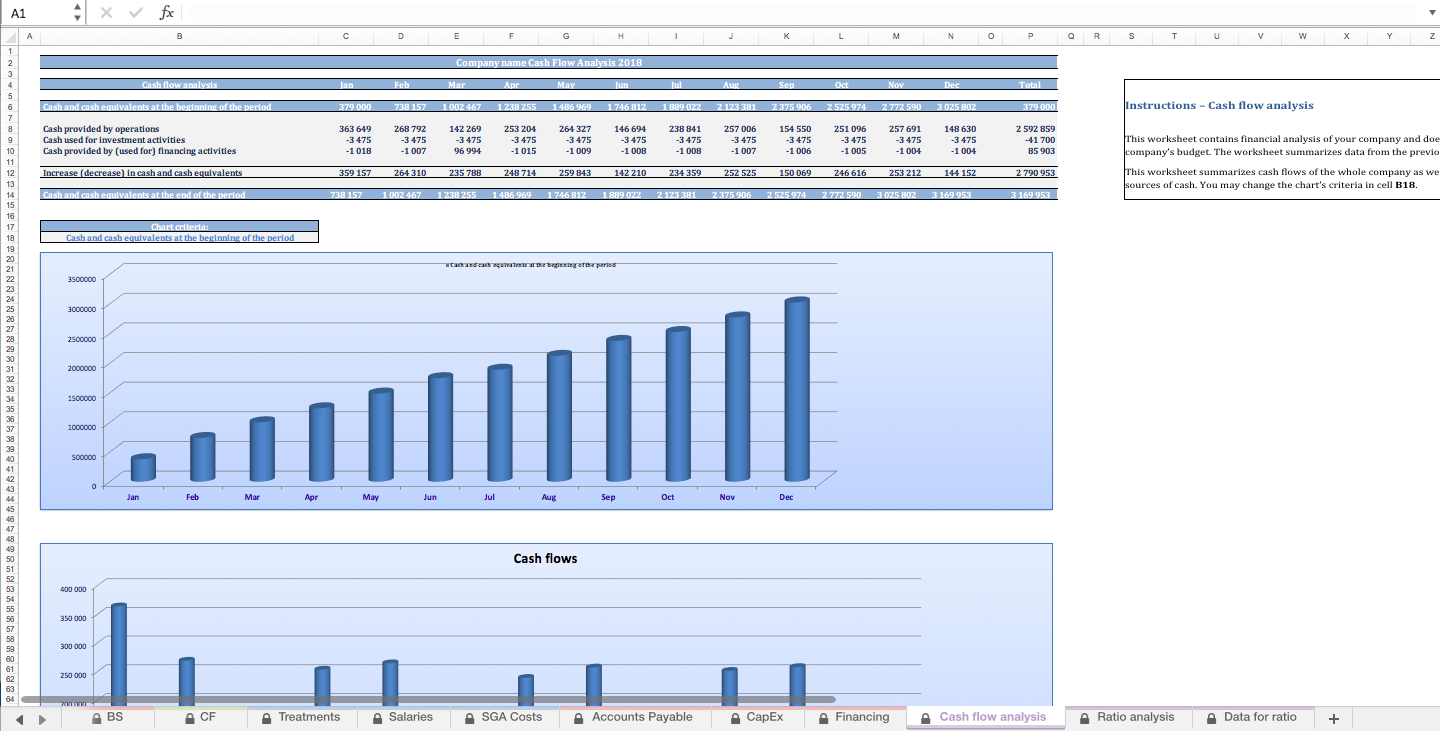Open the Ratio analysis sheet tab
This screenshot has width=1440, height=731.
pyautogui.click(x=1127, y=717)
